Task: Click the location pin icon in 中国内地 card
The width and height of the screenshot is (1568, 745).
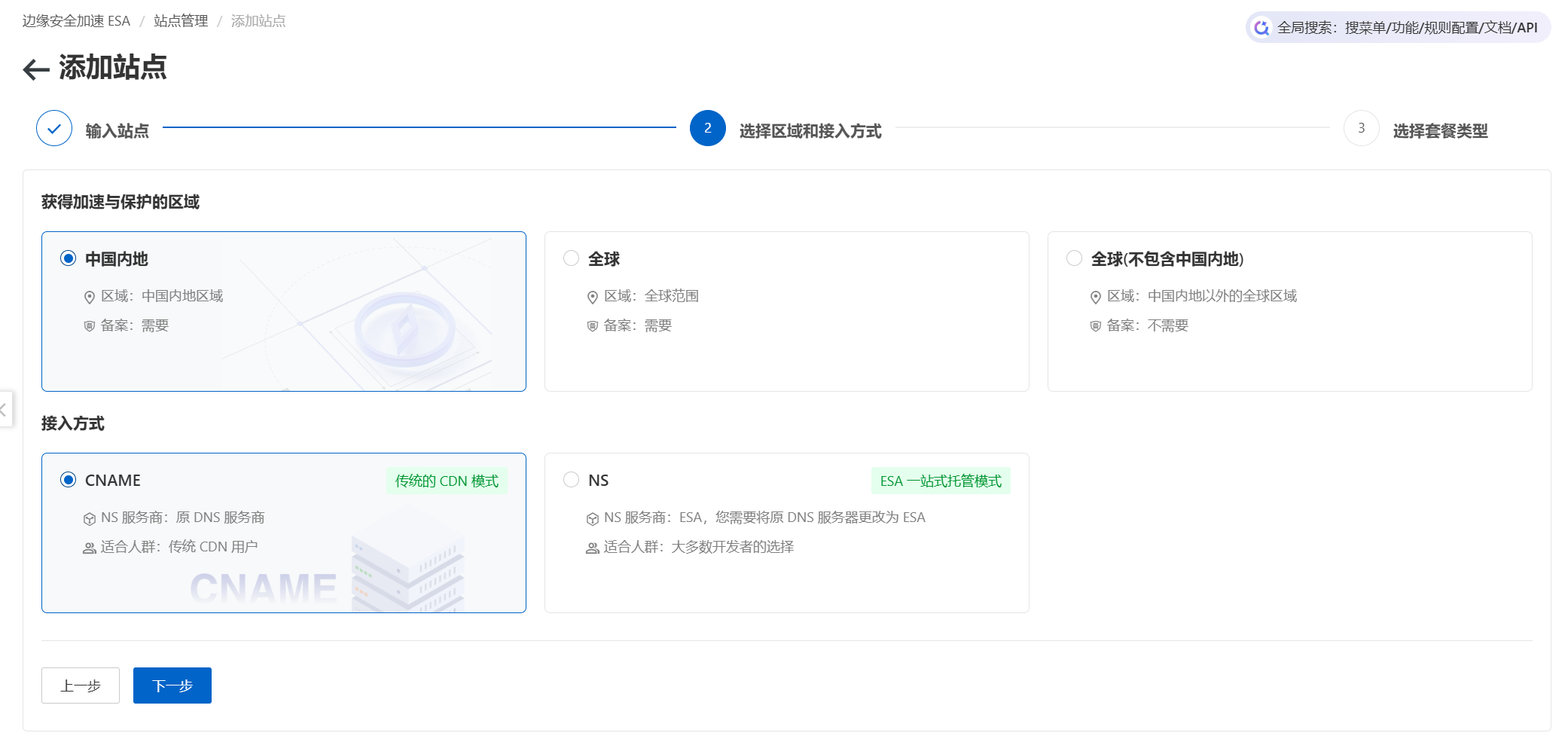Action: [90, 297]
